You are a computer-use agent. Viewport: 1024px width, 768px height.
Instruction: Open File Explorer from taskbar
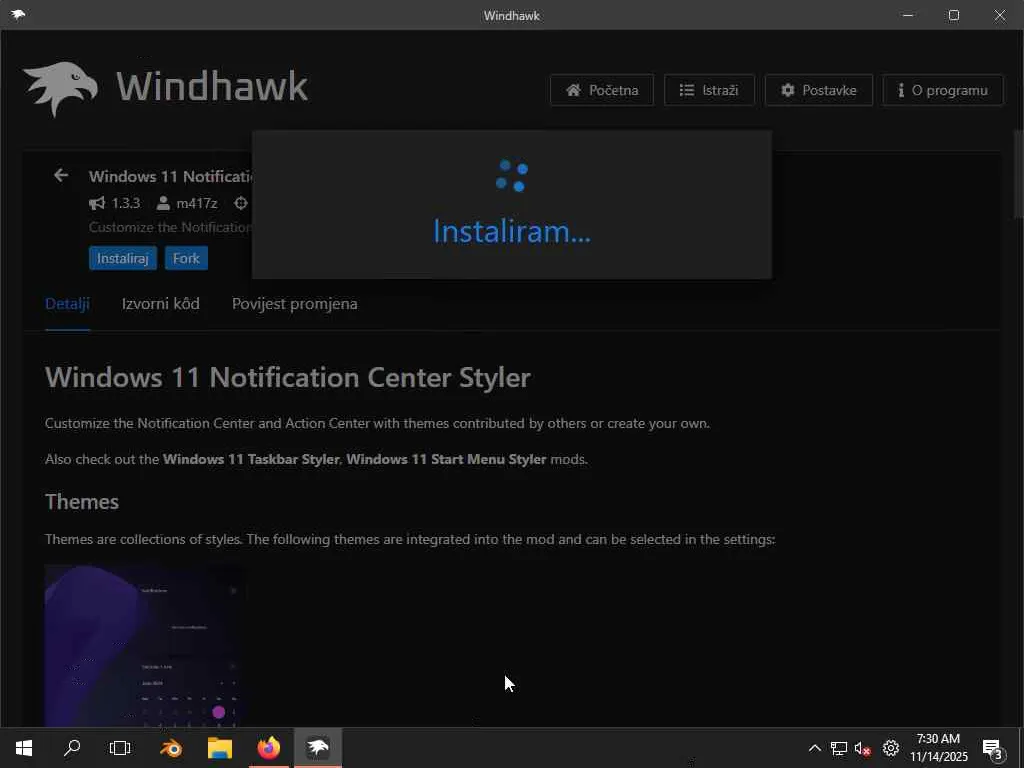coord(220,748)
